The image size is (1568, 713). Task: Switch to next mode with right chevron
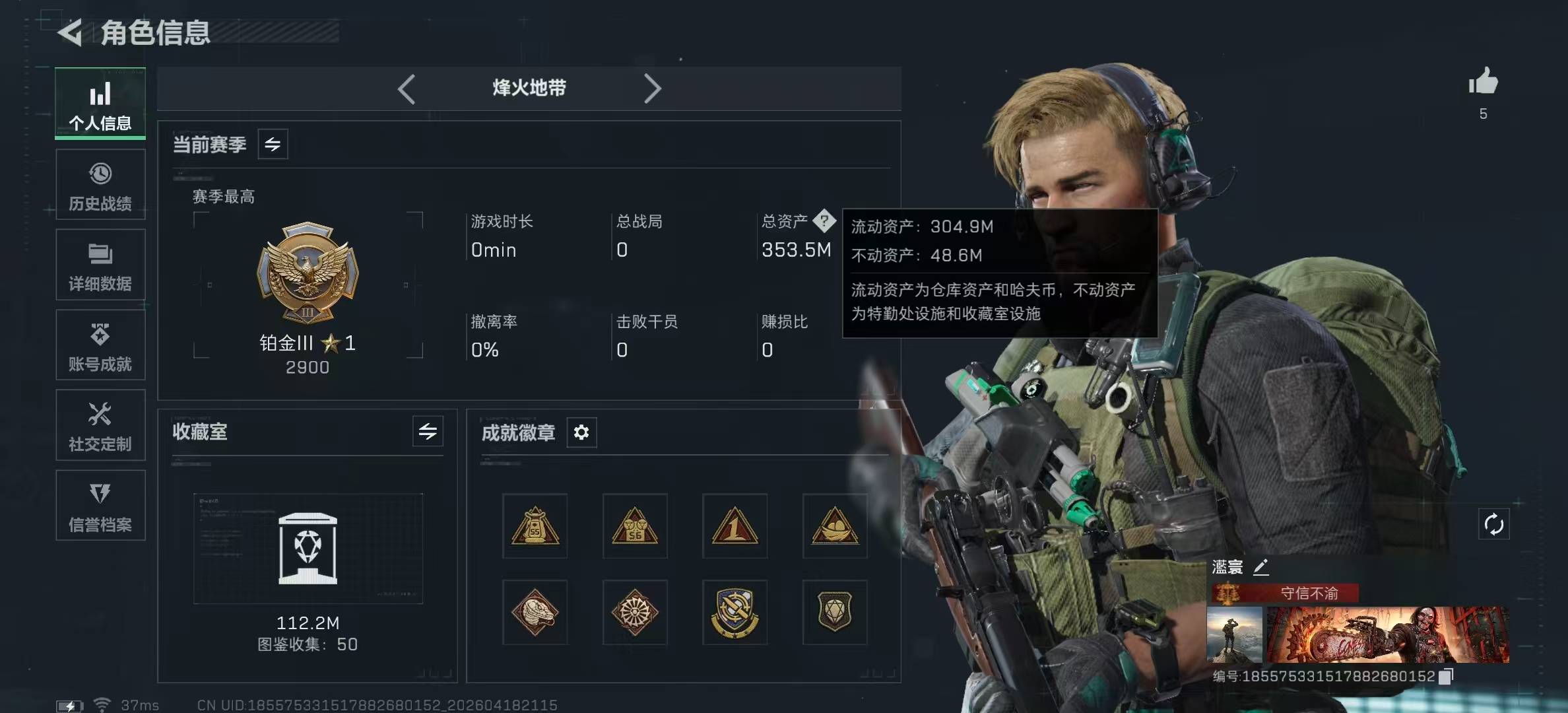point(652,88)
